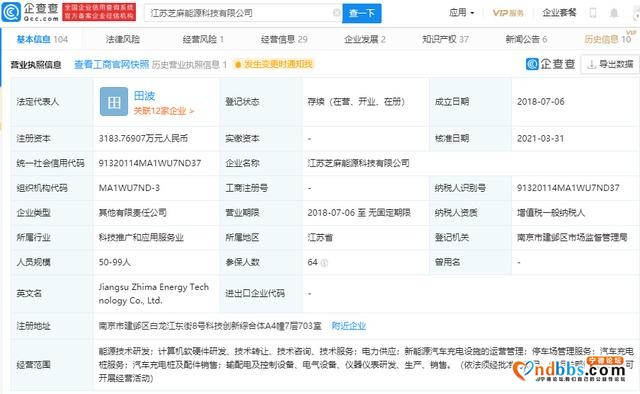Select 南京市建邺区市场监督管理局 registration authority
640x394 pixels.
(x=572, y=238)
